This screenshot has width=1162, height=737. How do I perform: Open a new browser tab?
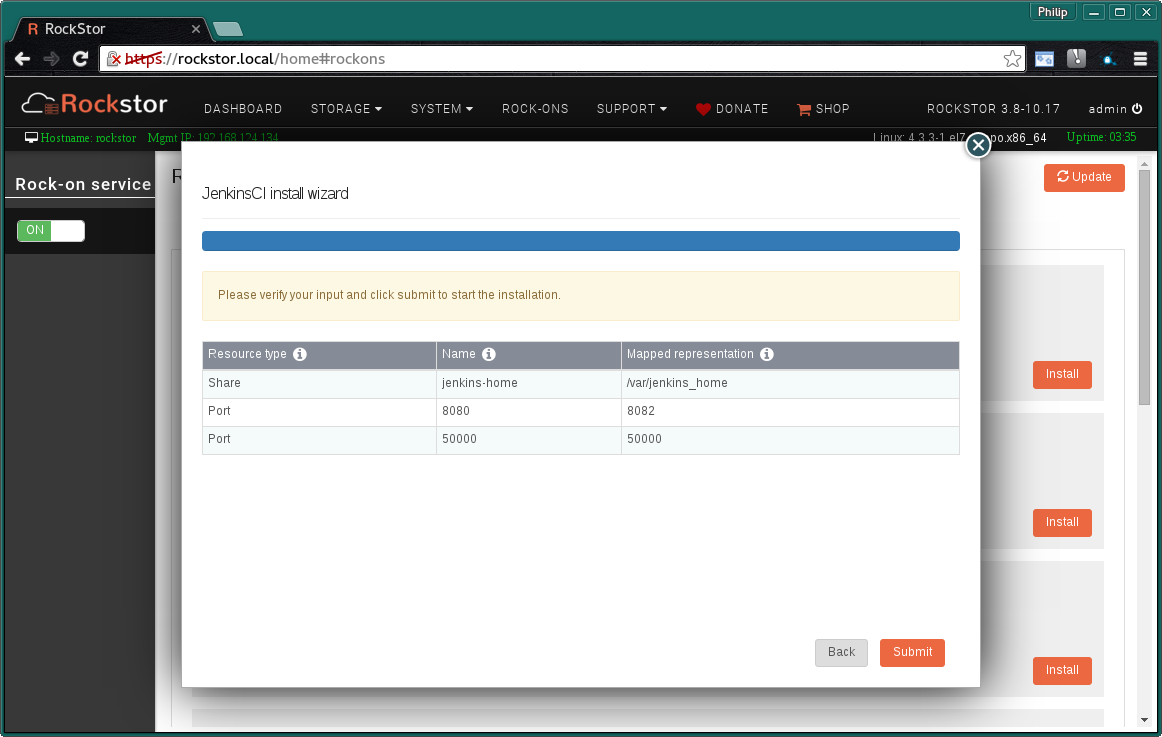click(x=228, y=30)
